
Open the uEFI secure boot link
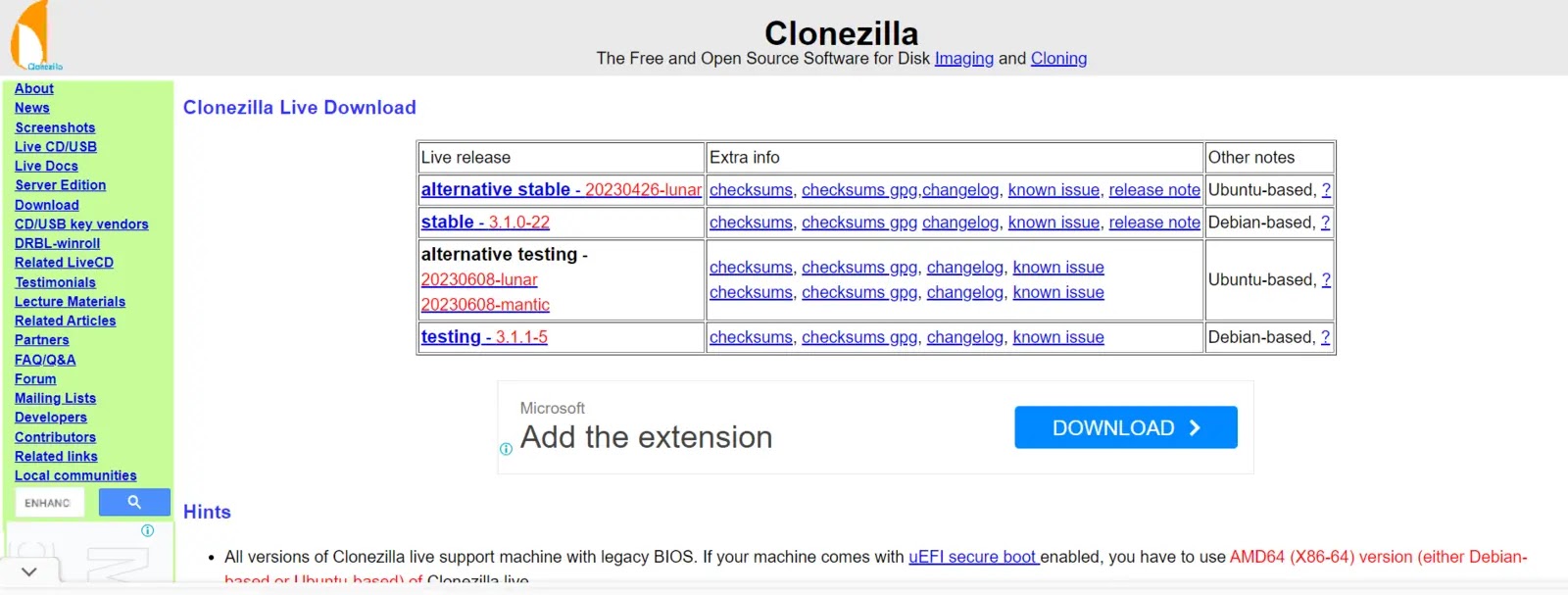[x=972, y=557]
